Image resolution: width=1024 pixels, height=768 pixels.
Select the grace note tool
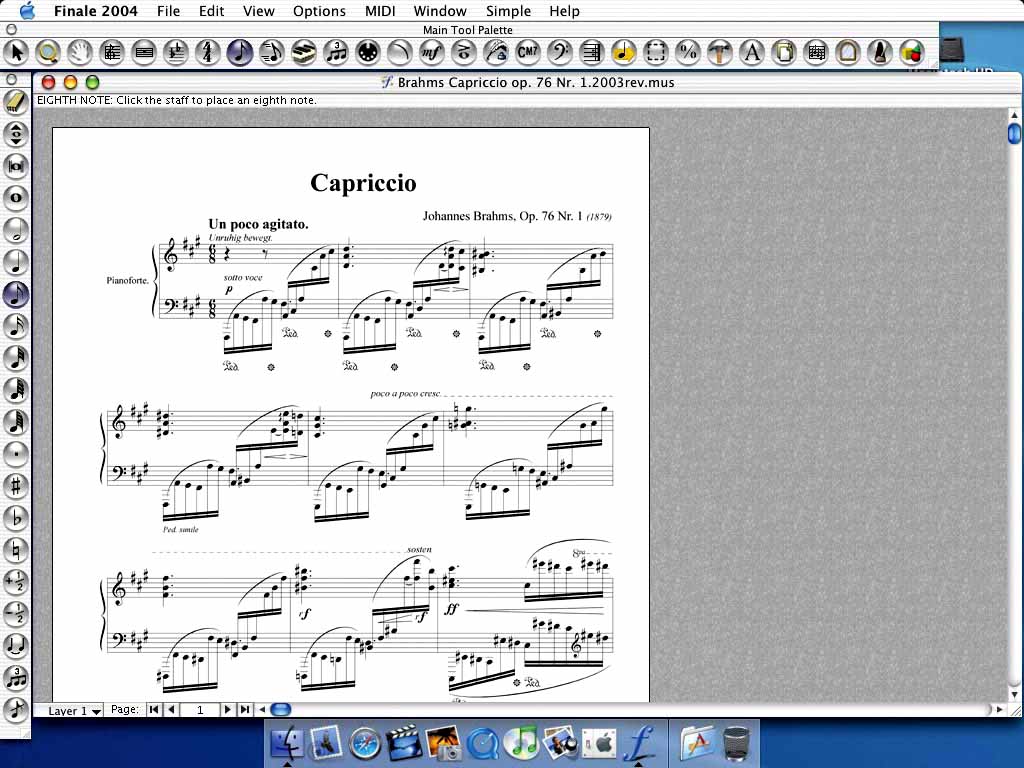tap(16, 710)
